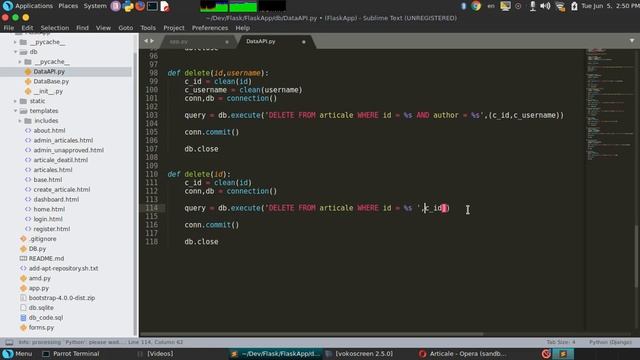Go to previous tab with left arrow
Screen dimensions: 640x360
click(x=146, y=41)
